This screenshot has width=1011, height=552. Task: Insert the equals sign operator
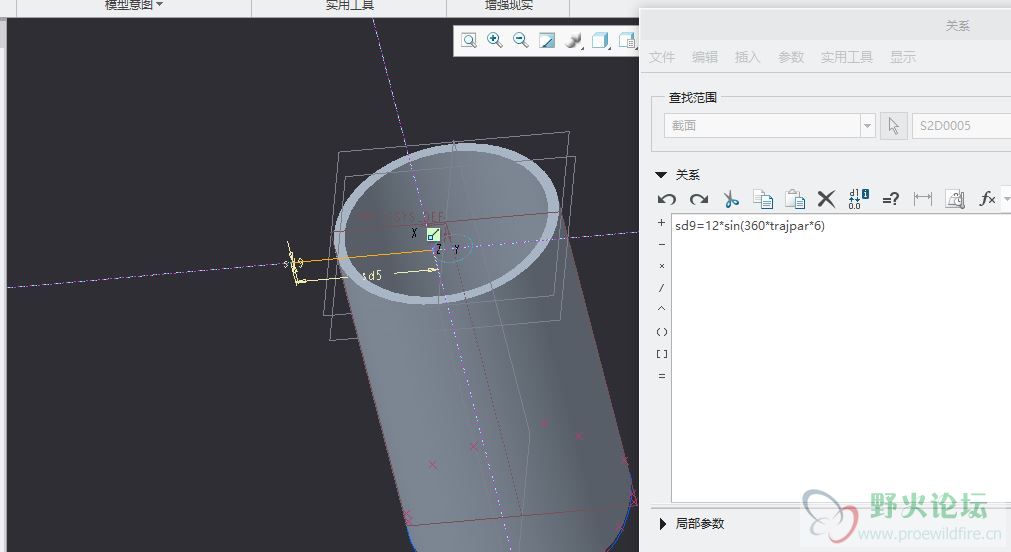(x=662, y=376)
